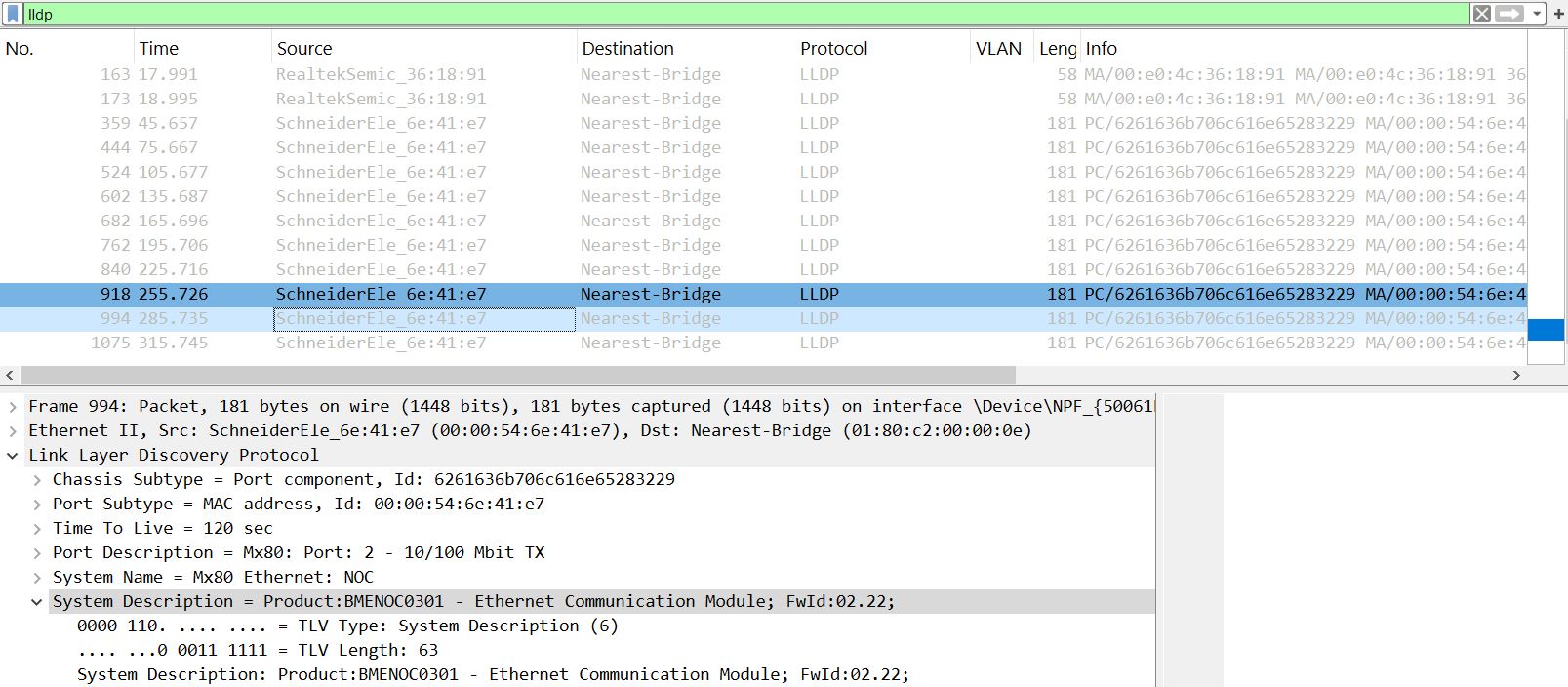This screenshot has height=687, width=1568.
Task: Select packet 762 at time 195.706
Action: coord(763,245)
